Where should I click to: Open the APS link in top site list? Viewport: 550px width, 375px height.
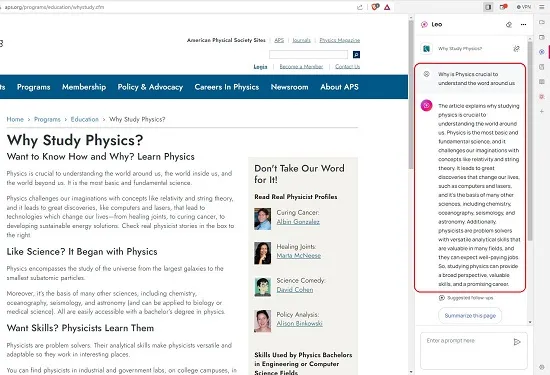click(279, 40)
